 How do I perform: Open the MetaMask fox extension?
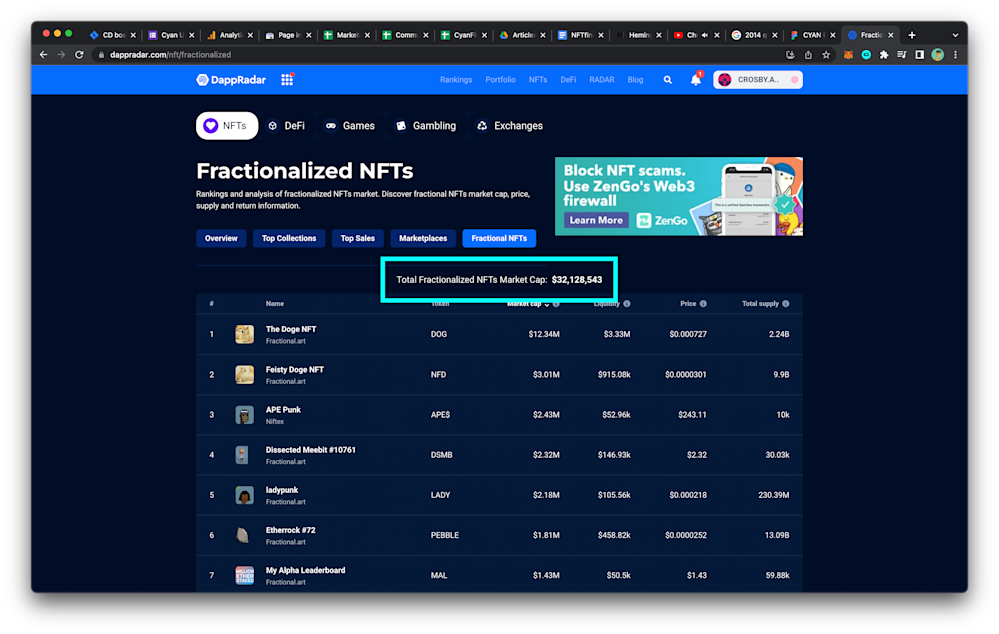848,55
